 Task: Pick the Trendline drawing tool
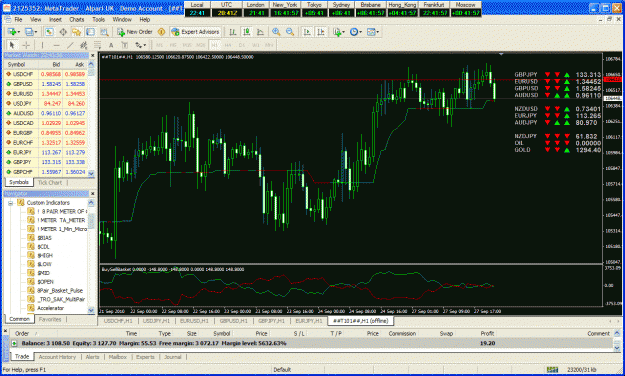(70, 45)
